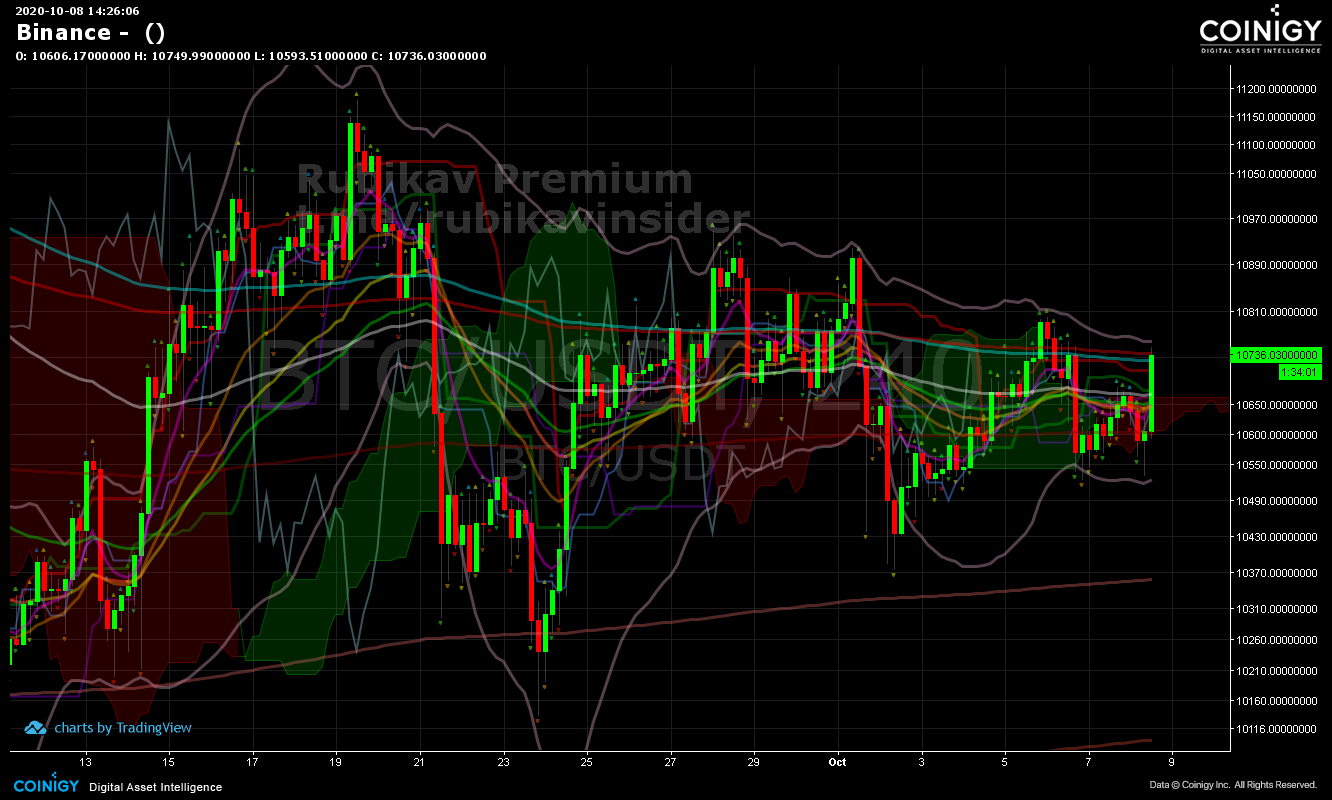Click date axis label '3'
The width and height of the screenshot is (1332, 800).
[921, 760]
